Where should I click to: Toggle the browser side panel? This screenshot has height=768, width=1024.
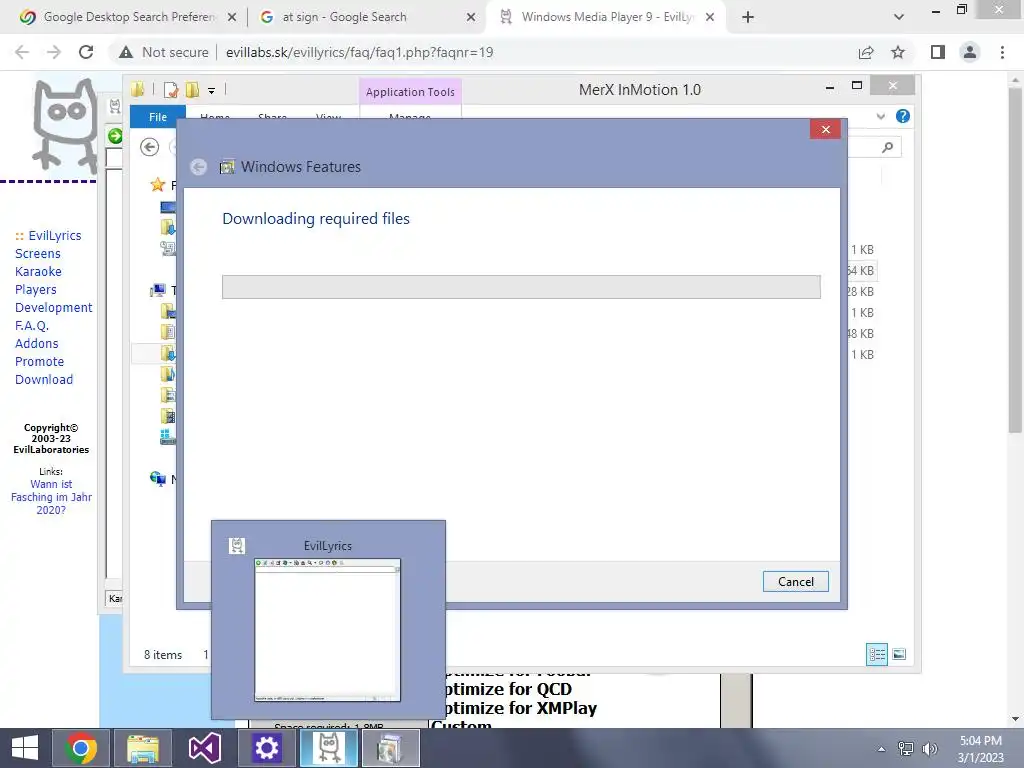point(938,52)
